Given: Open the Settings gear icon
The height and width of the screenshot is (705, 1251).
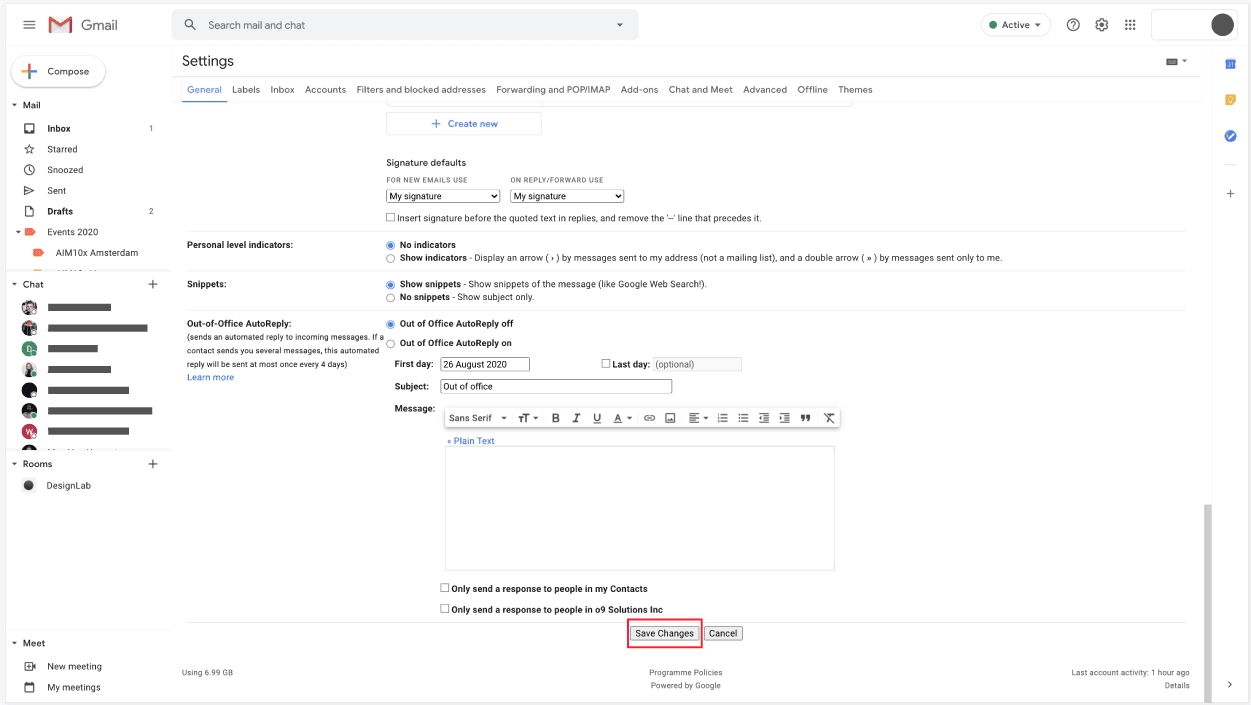Looking at the screenshot, I should [1101, 25].
